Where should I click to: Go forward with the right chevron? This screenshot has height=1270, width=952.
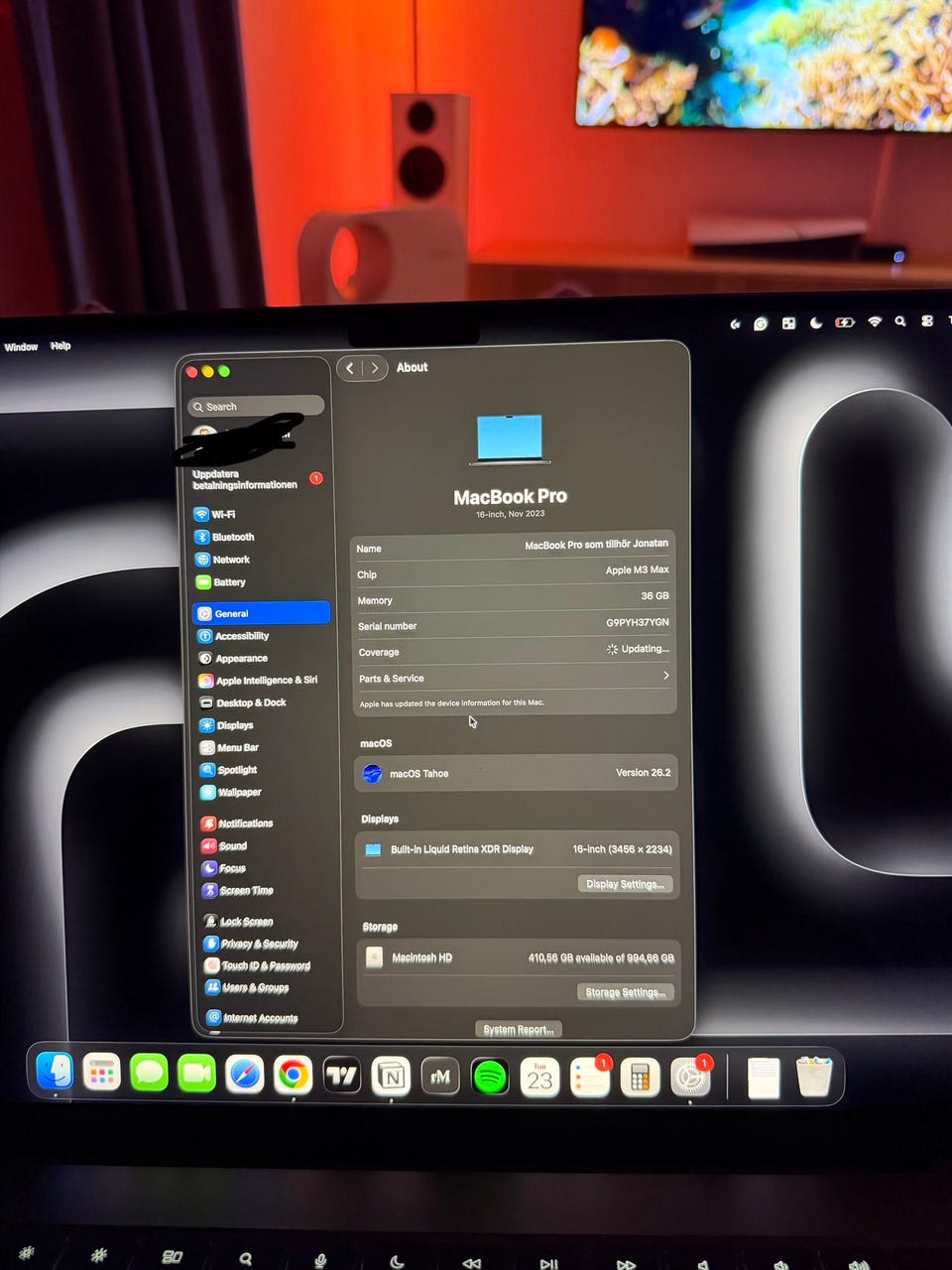[x=375, y=368]
